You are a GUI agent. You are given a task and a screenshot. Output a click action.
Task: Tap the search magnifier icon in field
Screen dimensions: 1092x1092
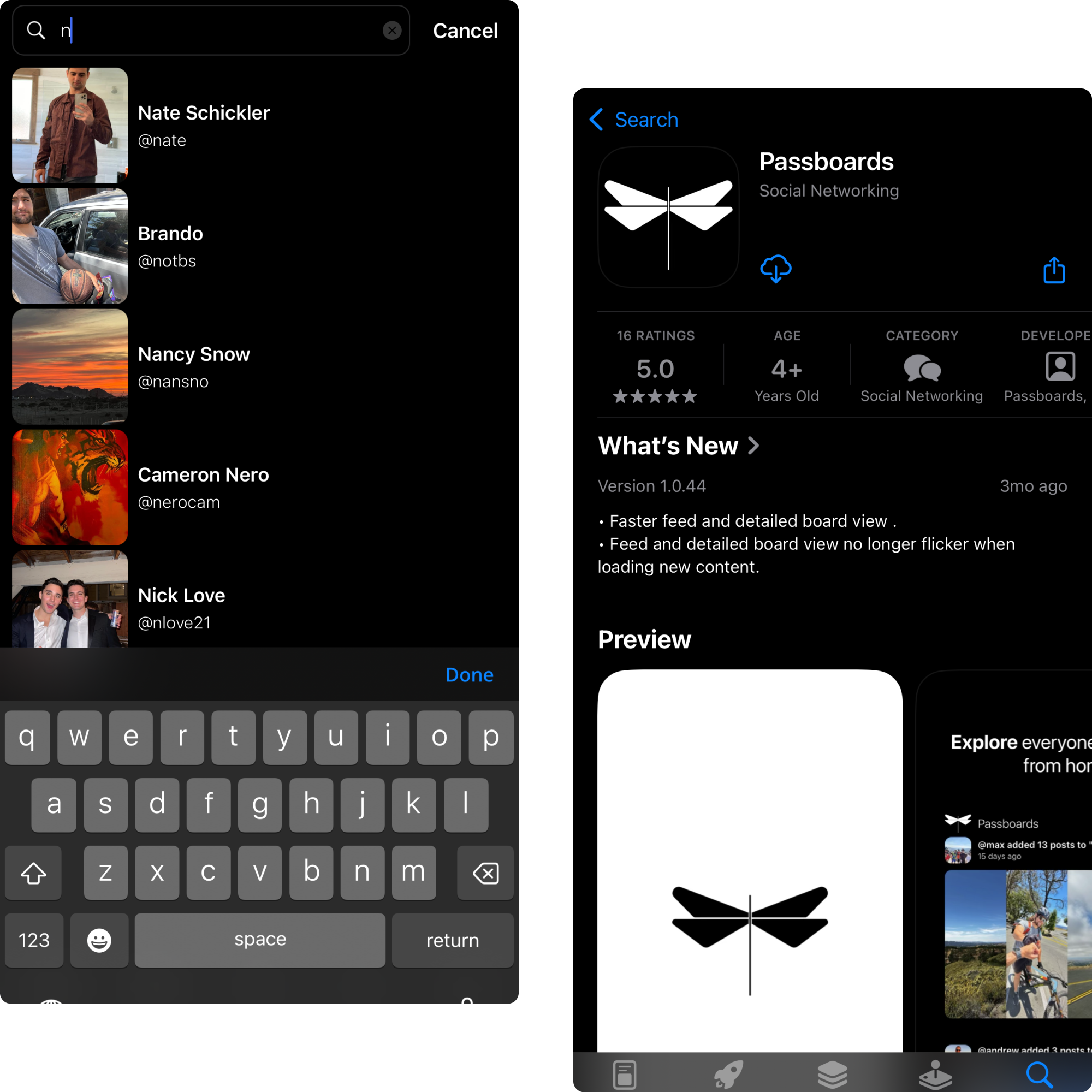(36, 31)
